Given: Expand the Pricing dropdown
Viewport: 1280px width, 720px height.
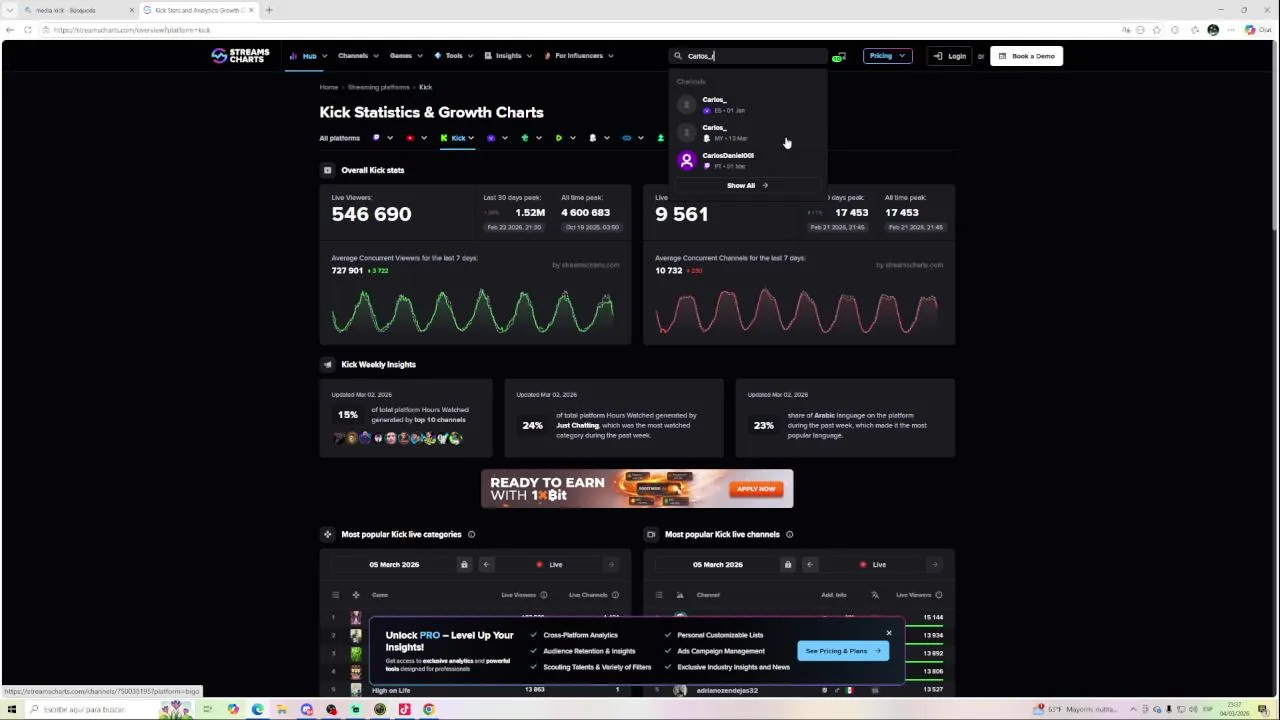Looking at the screenshot, I should click(x=887, y=56).
